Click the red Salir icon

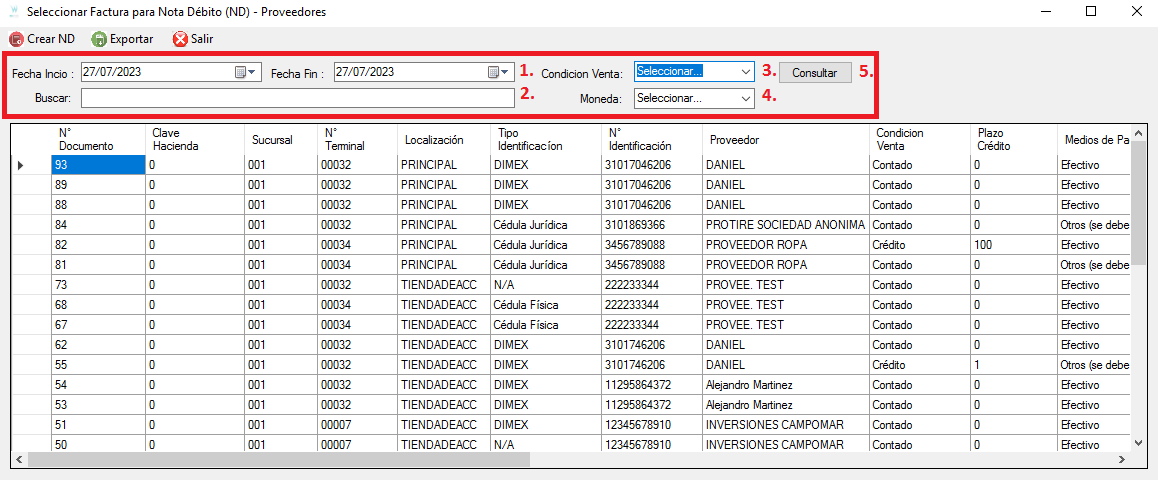pos(180,39)
